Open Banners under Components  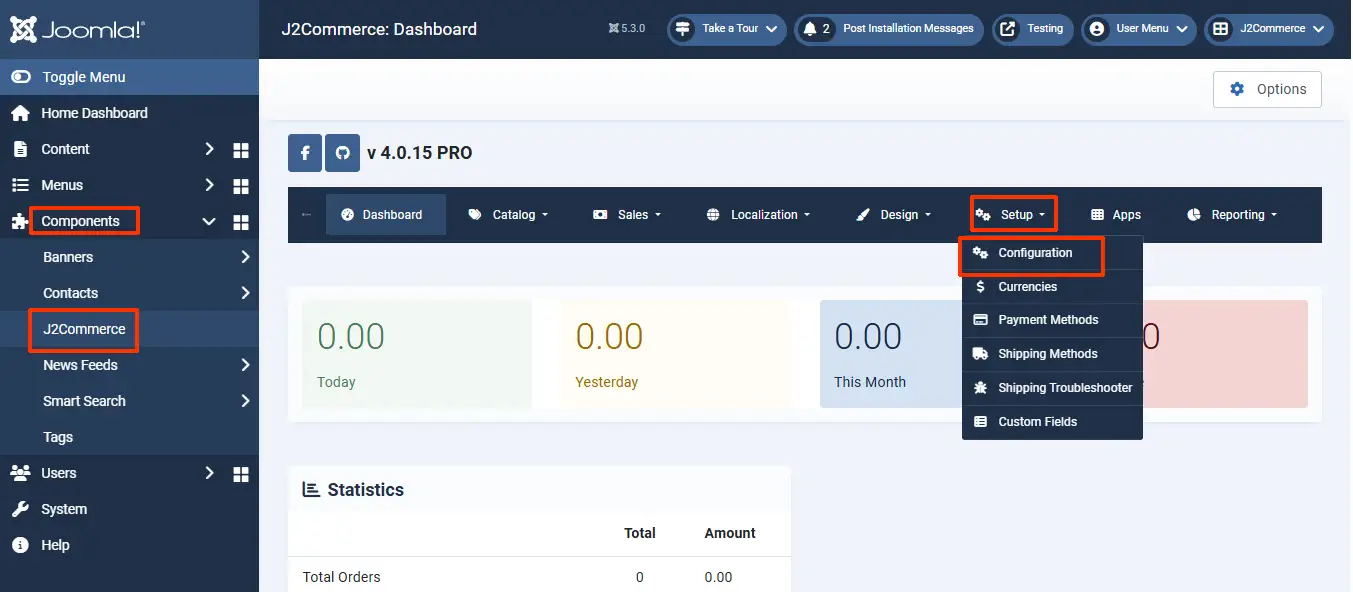pos(68,257)
